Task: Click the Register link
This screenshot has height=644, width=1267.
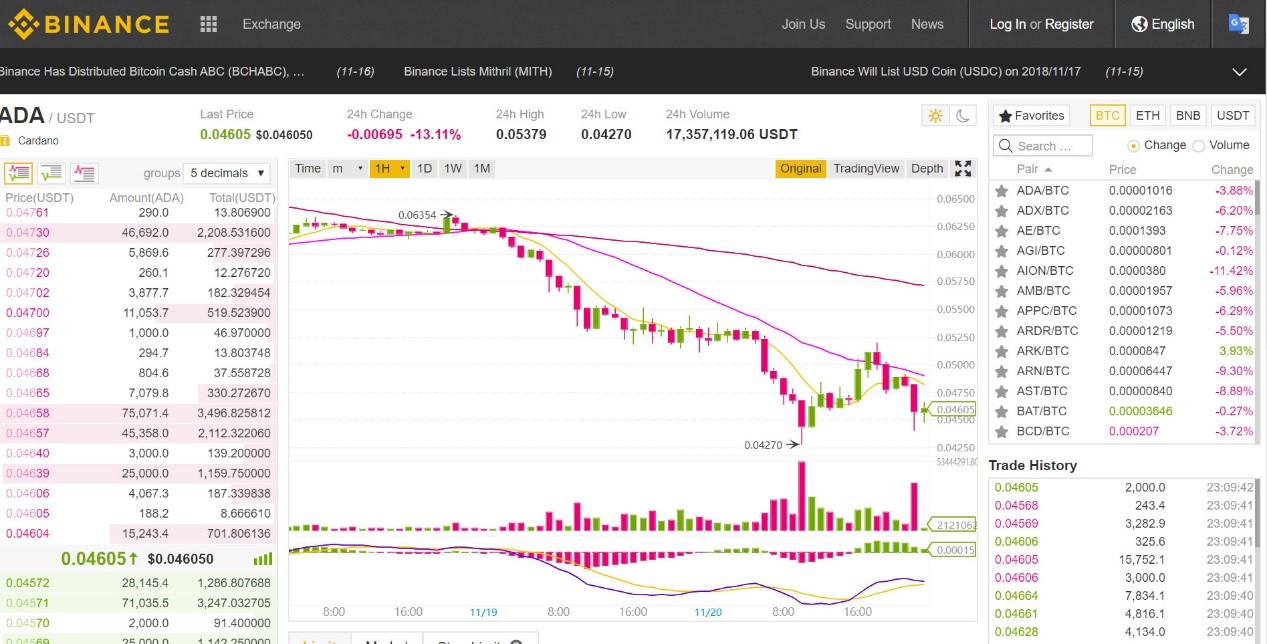Action: click(x=1069, y=24)
